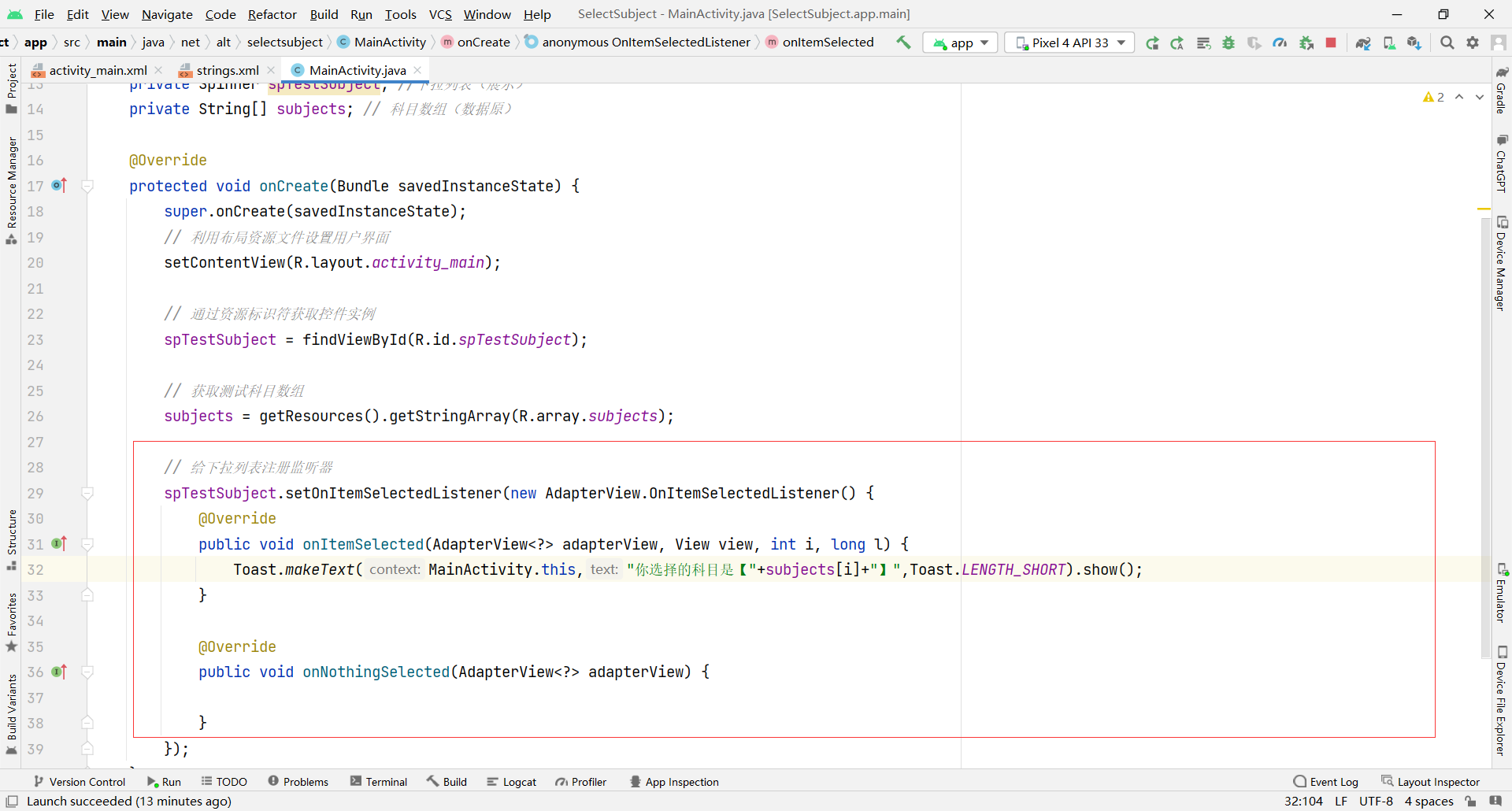Open the Refactor menu
The image size is (1512, 811).
[x=272, y=14]
